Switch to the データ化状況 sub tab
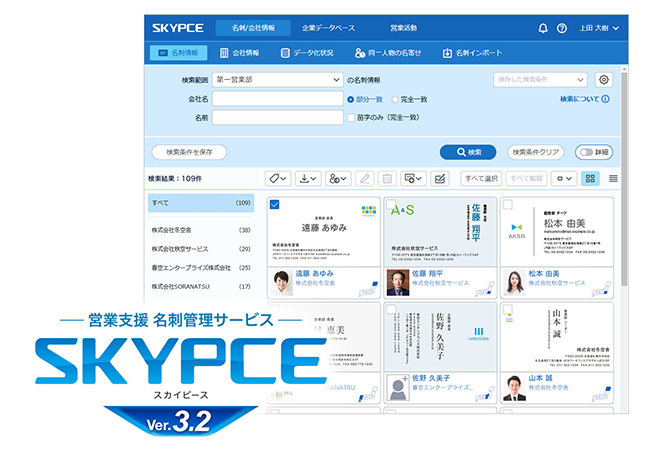 pos(307,53)
